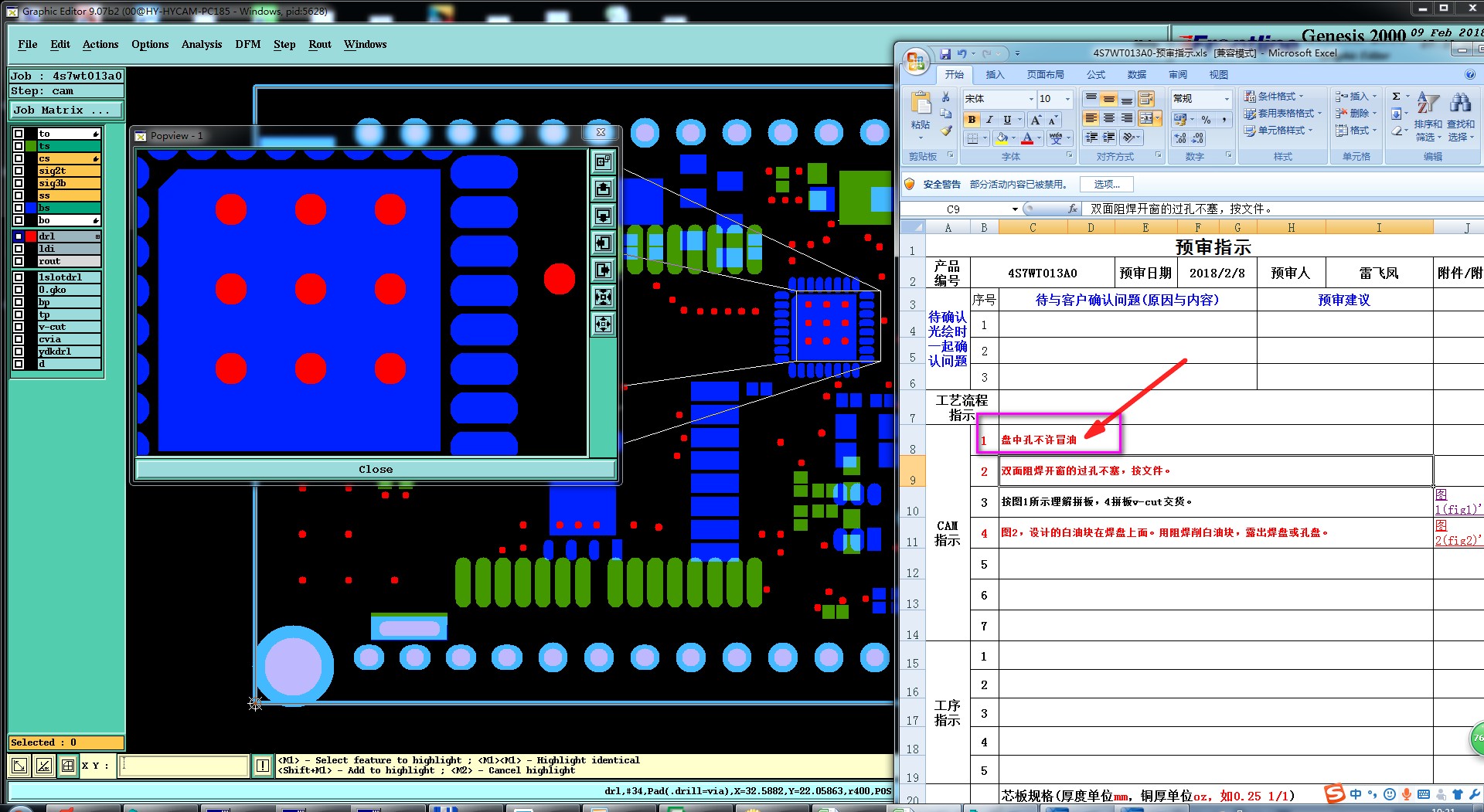The height and width of the screenshot is (812, 1484).
Task: Open the File menu in Graphic Editor
Action: point(28,45)
